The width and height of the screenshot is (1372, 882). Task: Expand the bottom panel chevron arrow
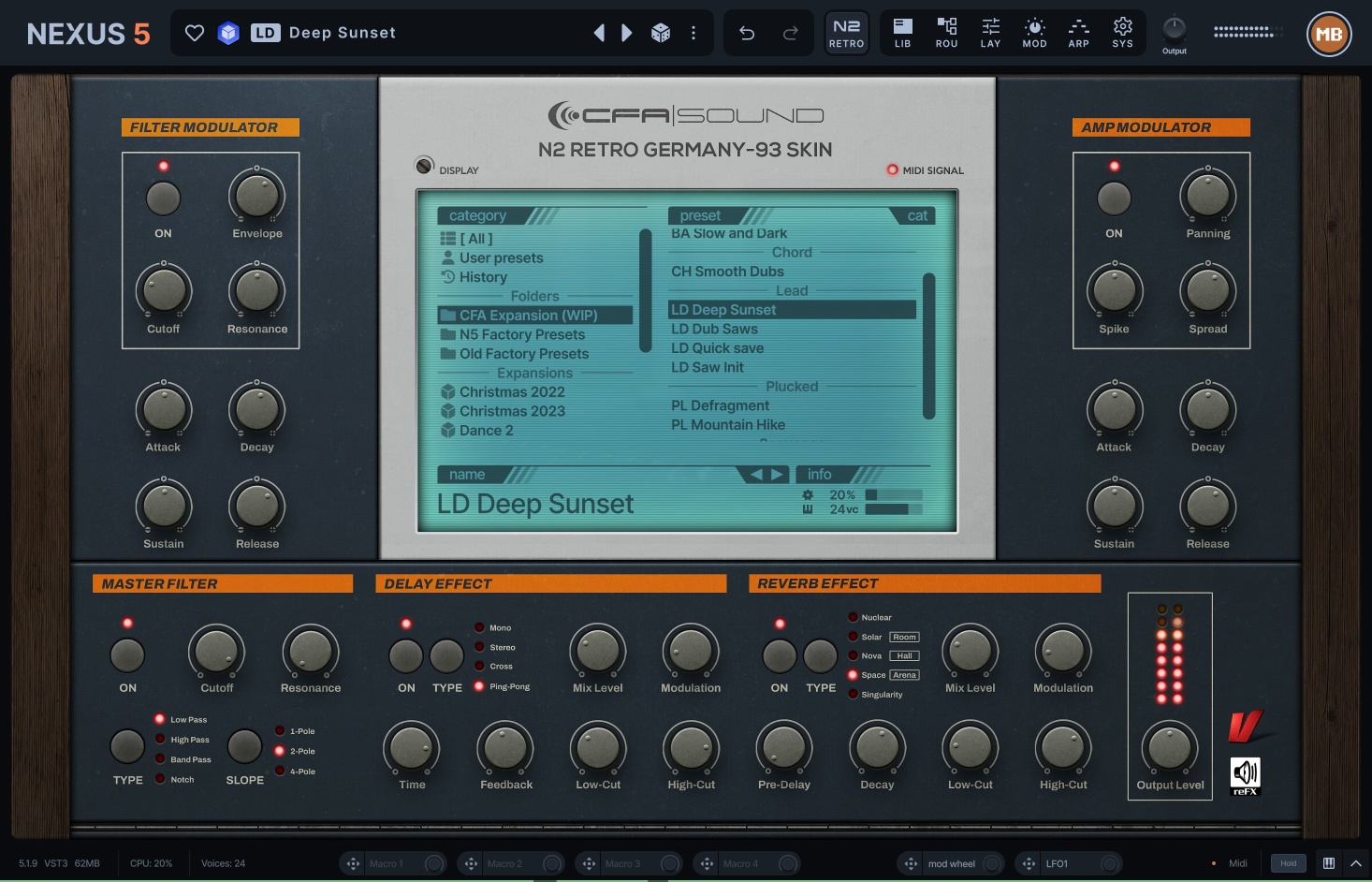point(1356,863)
